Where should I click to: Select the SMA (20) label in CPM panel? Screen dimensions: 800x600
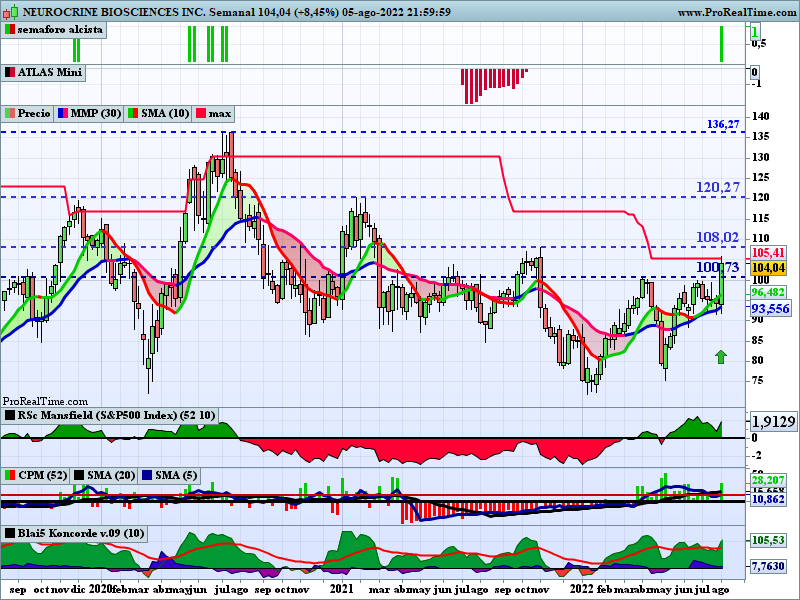(x=111, y=476)
